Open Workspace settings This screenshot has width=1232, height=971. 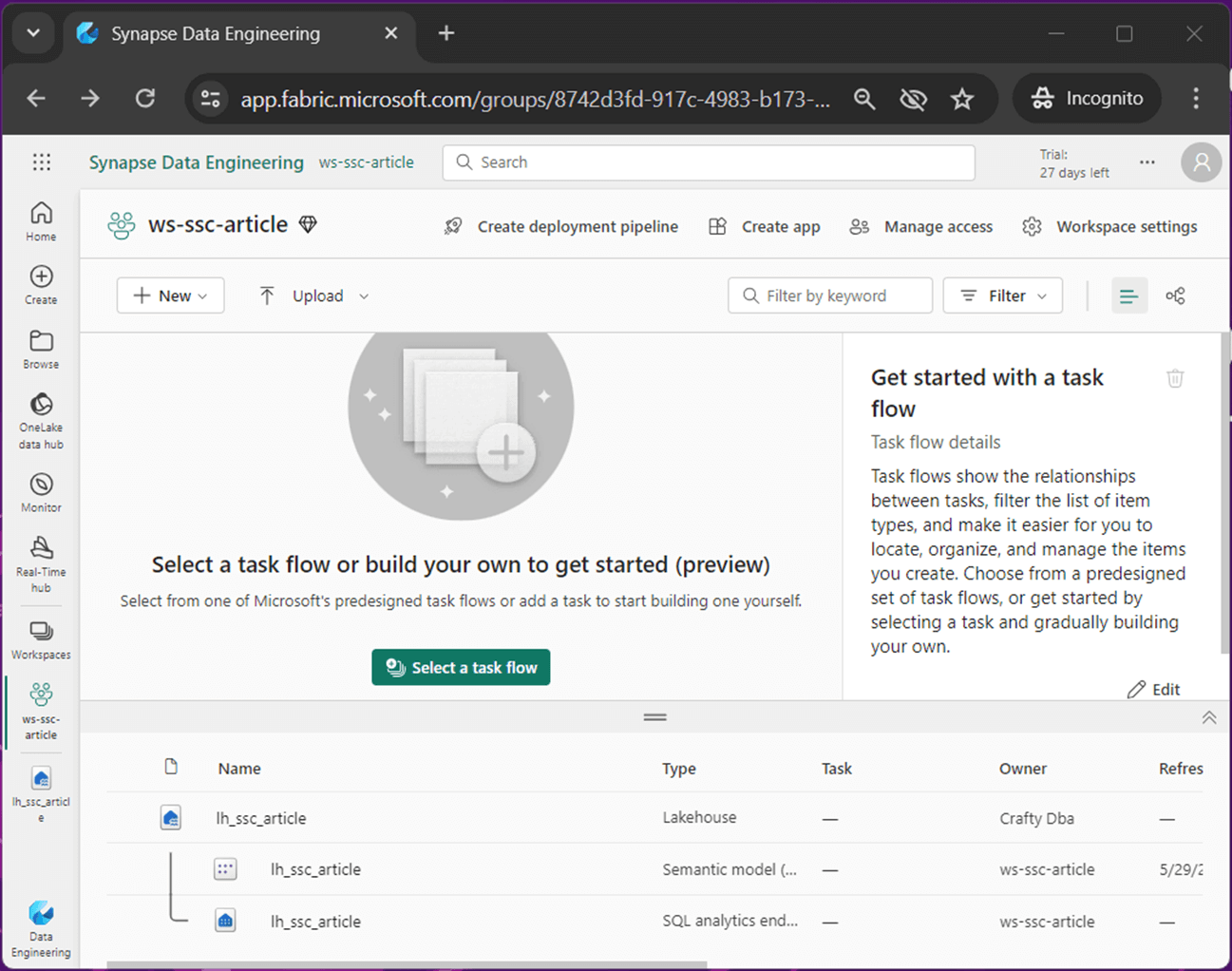pyautogui.click(x=1109, y=227)
